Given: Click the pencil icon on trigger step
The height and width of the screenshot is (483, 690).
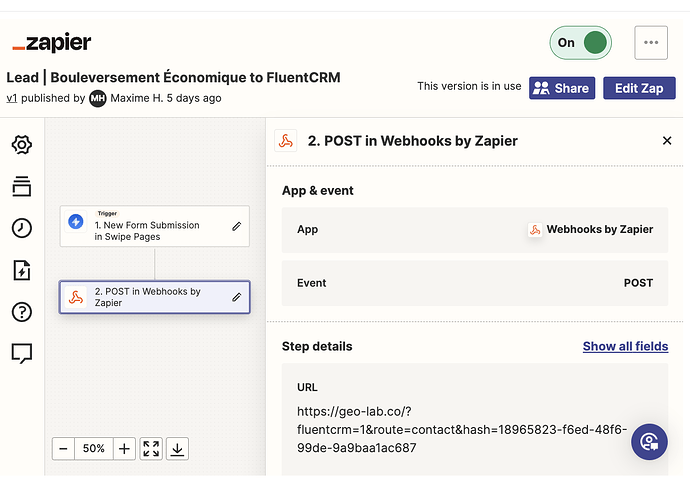Looking at the screenshot, I should 237,226.
